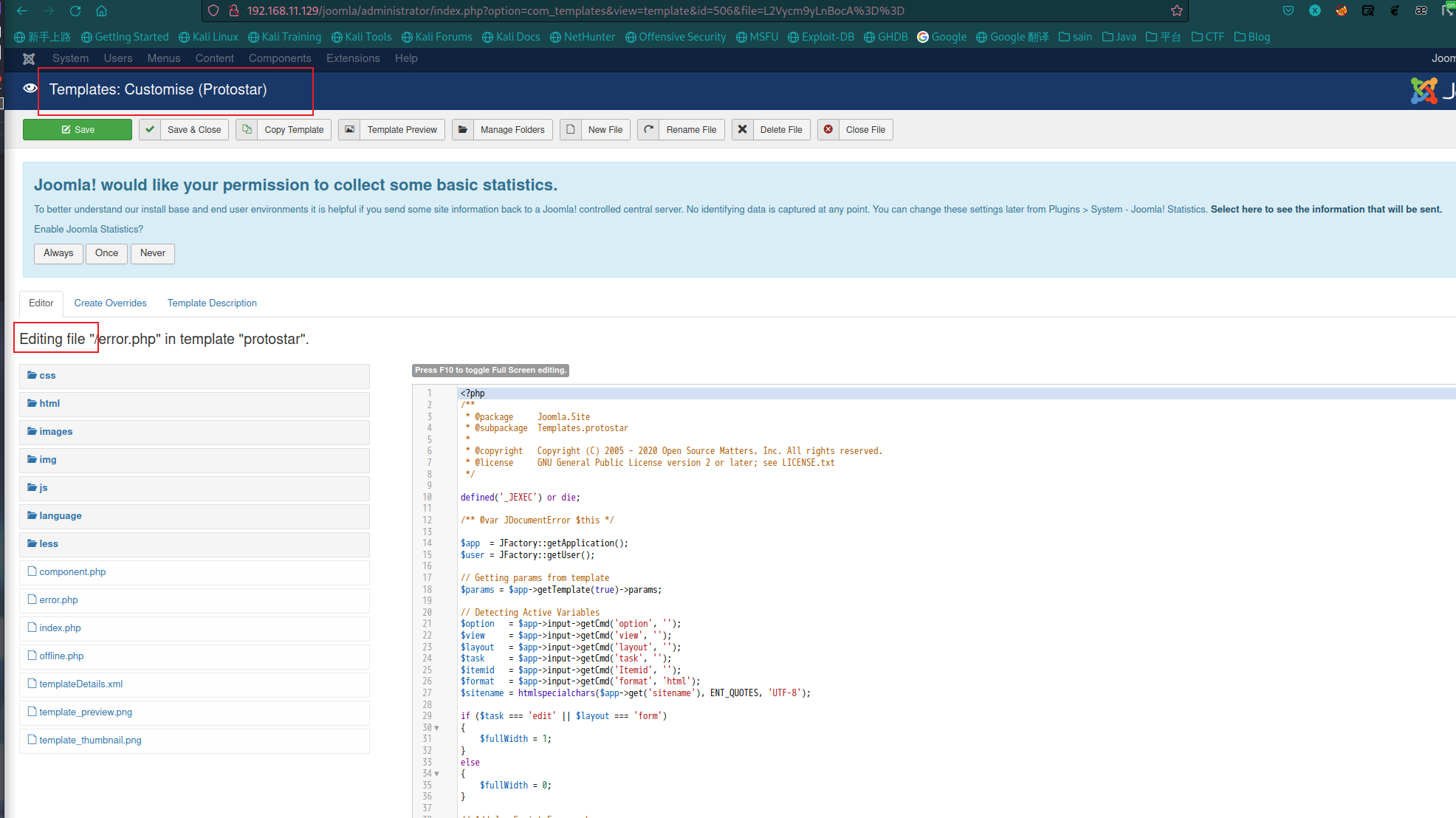Image resolution: width=1456 pixels, height=818 pixels.
Task: Click the Always statistics button
Action: [58, 253]
